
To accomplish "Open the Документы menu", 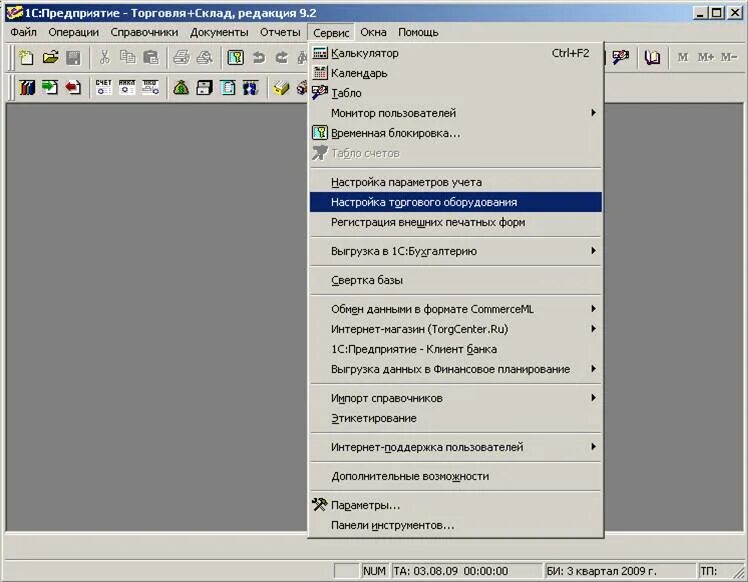I will pos(219,32).
